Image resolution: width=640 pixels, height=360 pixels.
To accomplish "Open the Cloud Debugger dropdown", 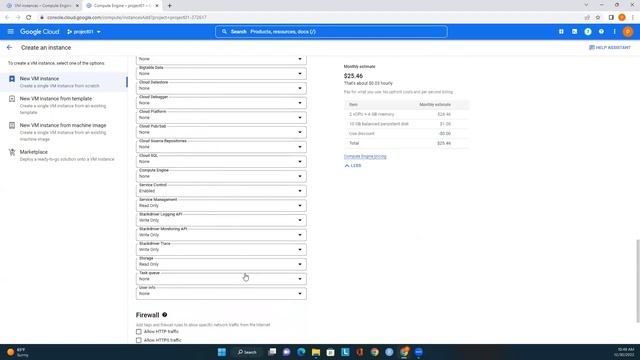I will (x=221, y=103).
